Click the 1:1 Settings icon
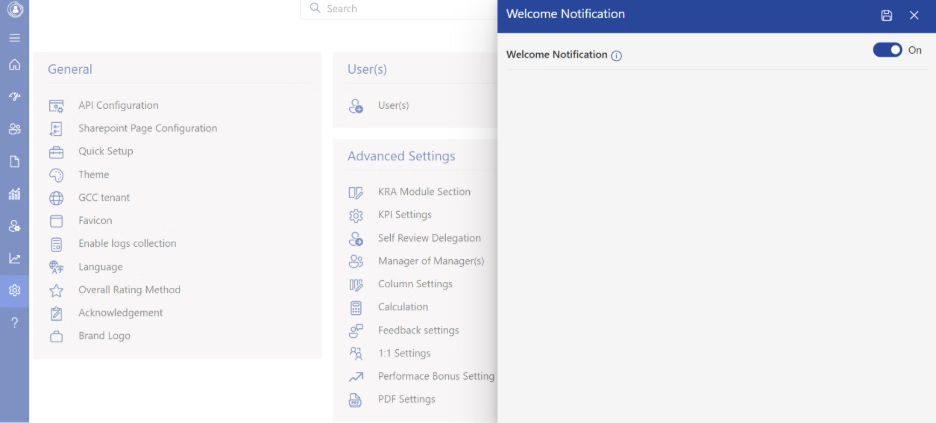The height and width of the screenshot is (423, 936). pos(356,354)
